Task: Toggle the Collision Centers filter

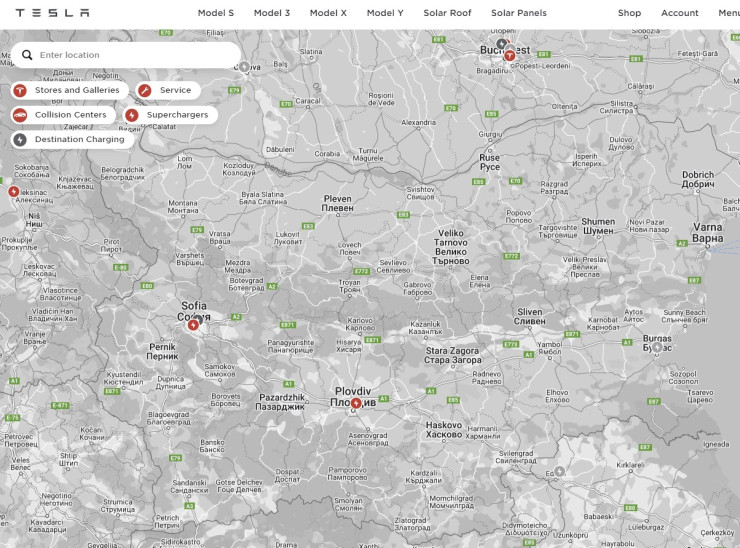Action: [x=61, y=115]
